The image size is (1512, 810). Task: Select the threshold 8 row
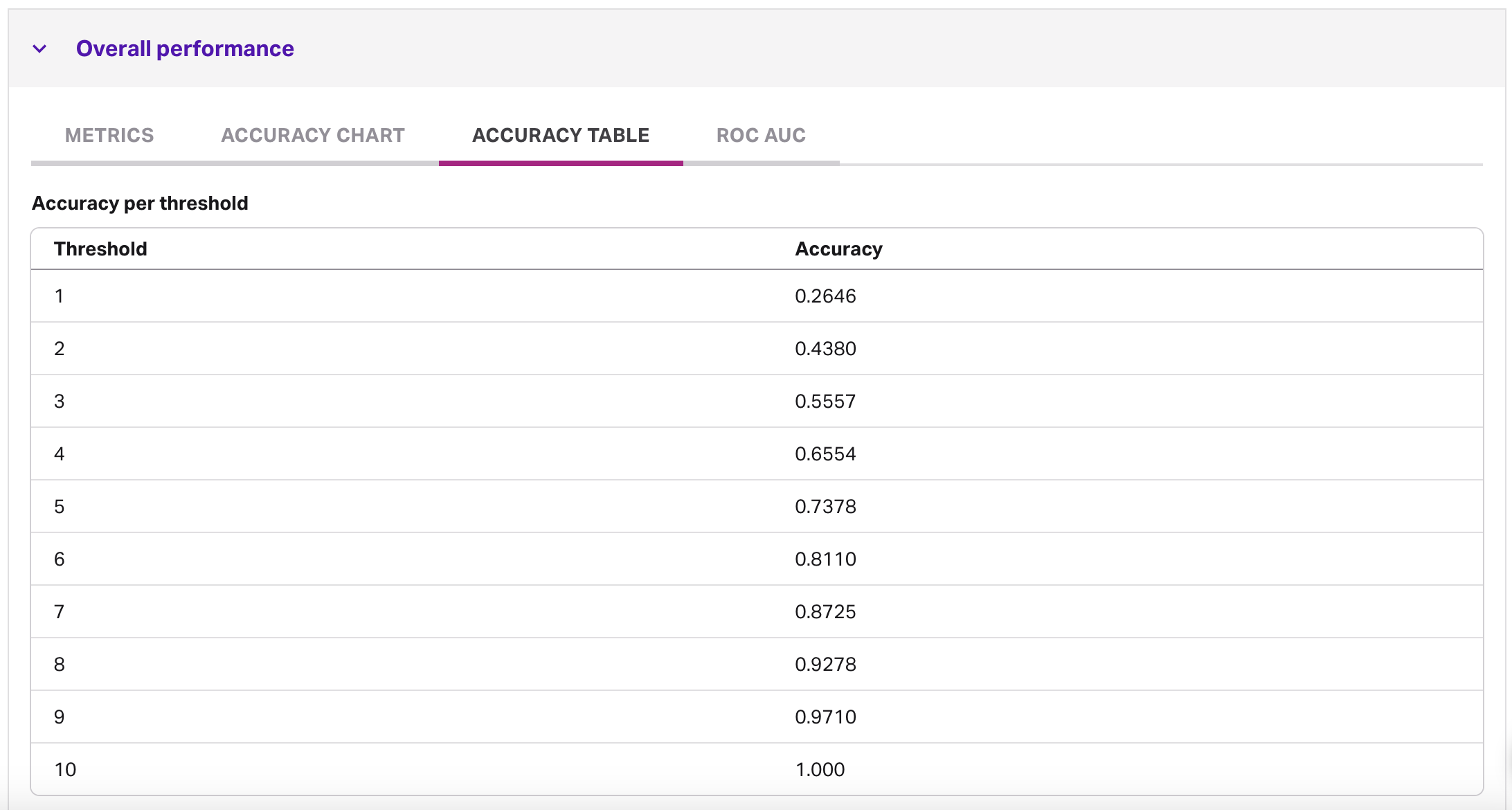[60, 665]
